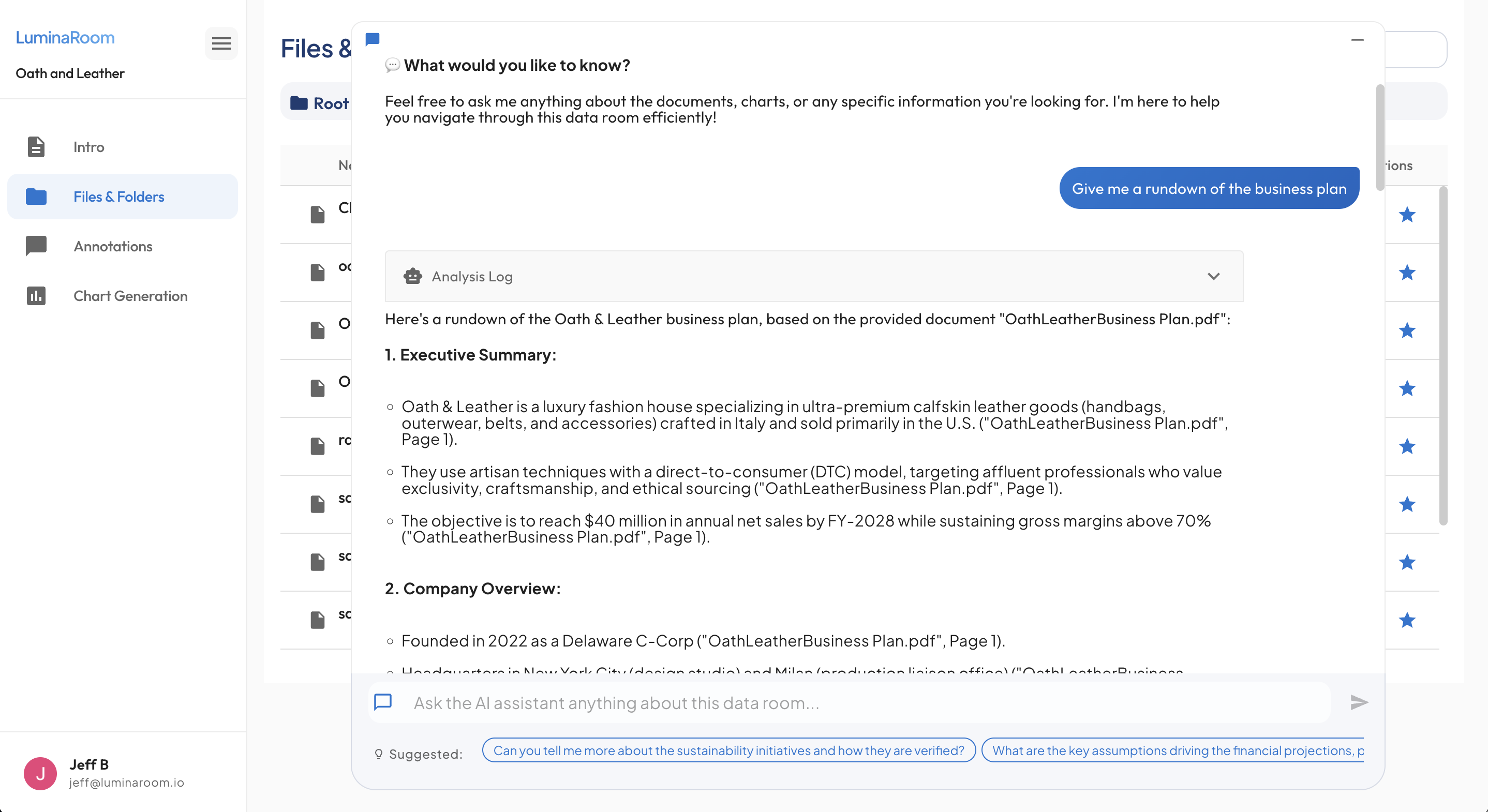Viewport: 1488px width, 812px height.
Task: Click the Executive Summary heading
Action: 471,355
